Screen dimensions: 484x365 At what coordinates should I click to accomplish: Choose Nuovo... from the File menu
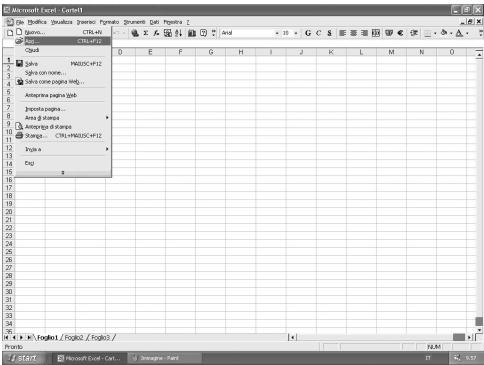tap(63, 32)
